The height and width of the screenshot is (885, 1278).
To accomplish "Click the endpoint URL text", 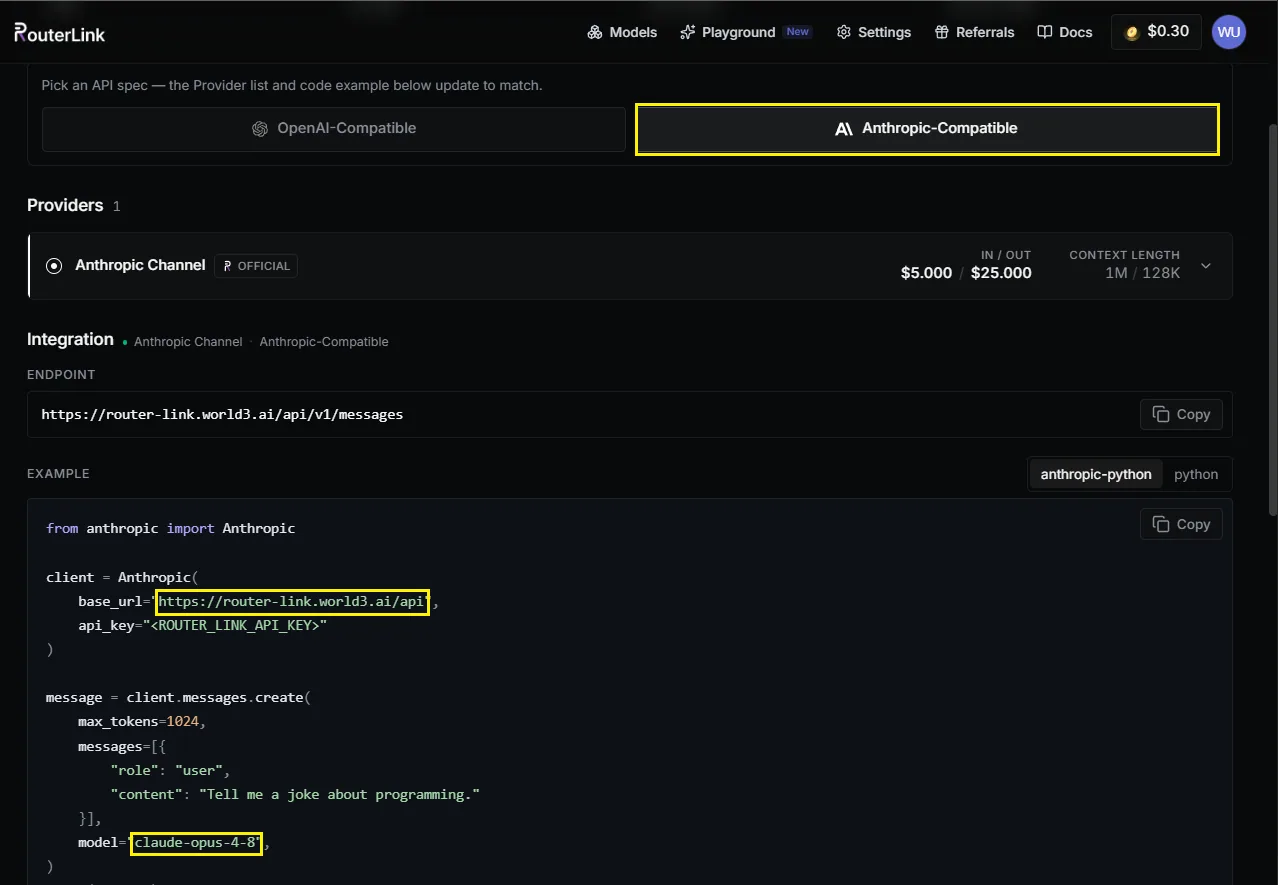I will pos(222,414).
